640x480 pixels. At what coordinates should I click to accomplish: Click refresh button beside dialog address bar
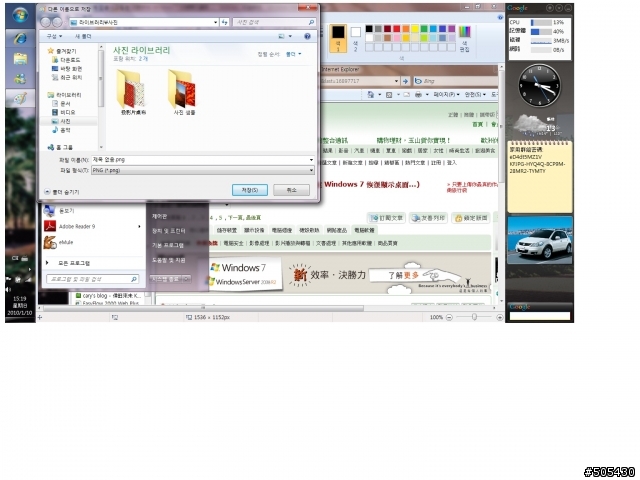[224, 22]
